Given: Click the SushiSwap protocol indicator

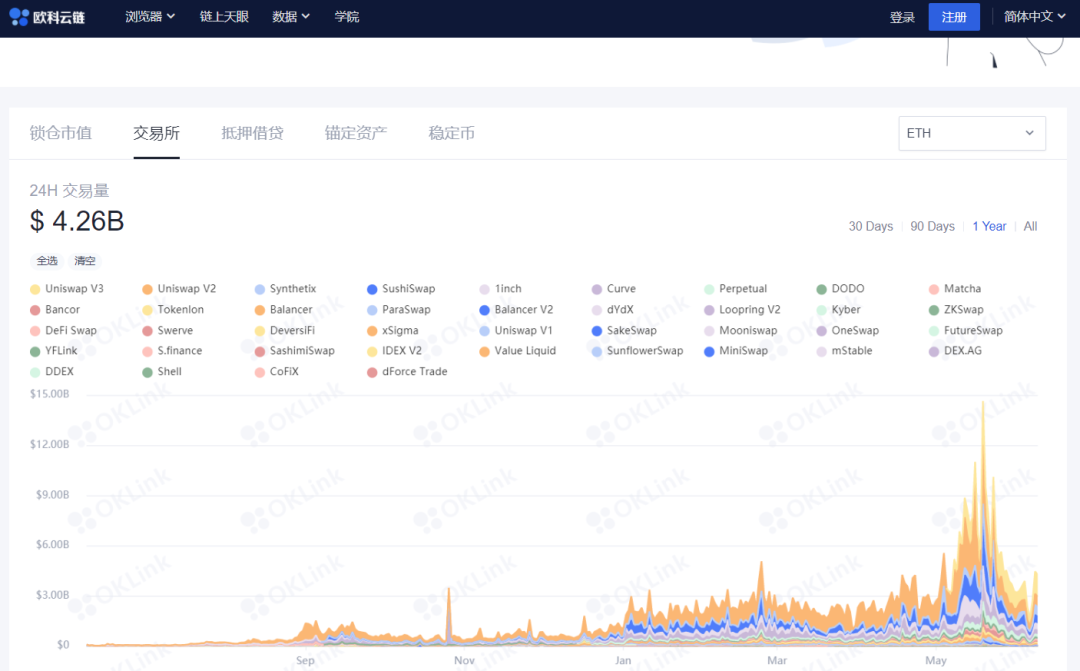Looking at the screenshot, I should click(x=370, y=288).
